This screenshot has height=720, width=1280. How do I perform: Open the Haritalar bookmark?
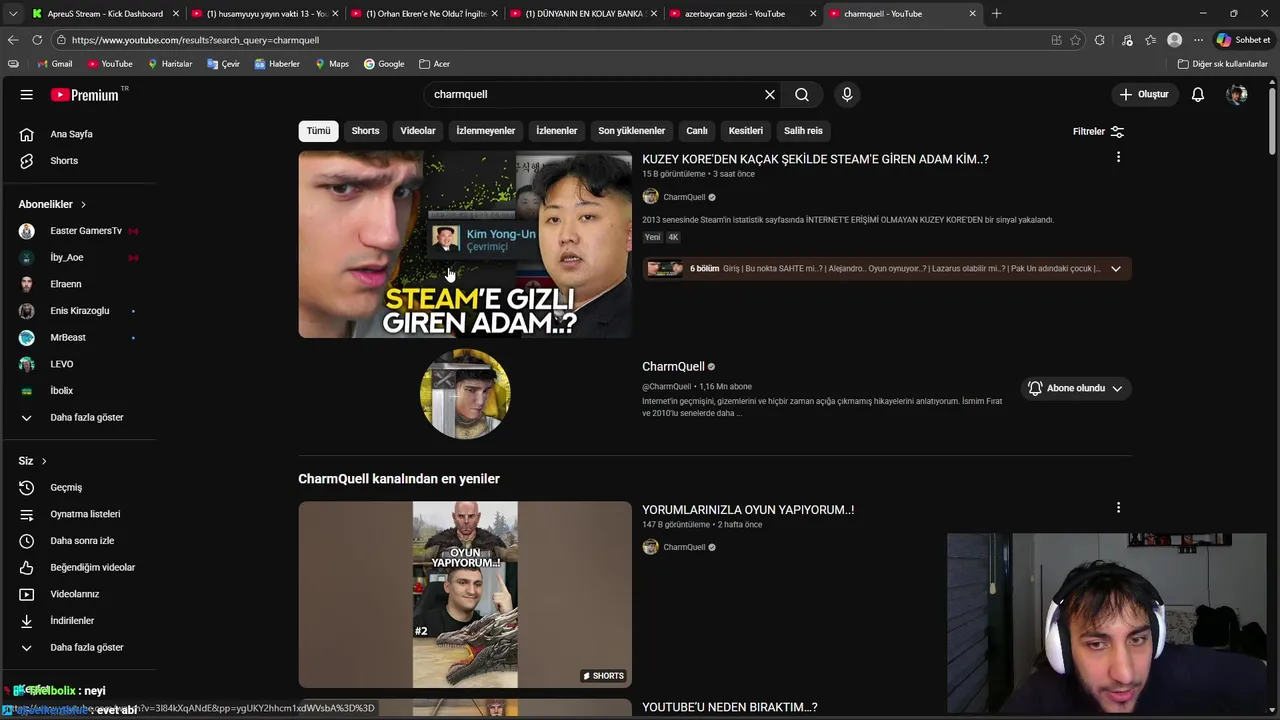(x=170, y=64)
